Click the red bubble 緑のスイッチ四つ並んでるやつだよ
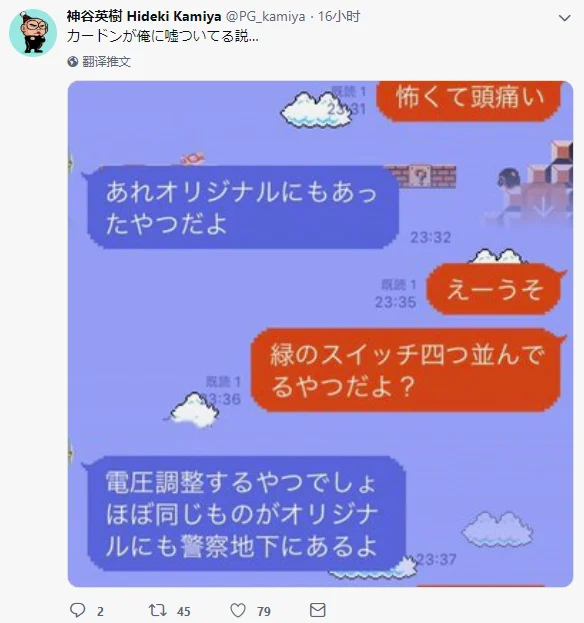The height and width of the screenshot is (623, 584). click(406, 370)
